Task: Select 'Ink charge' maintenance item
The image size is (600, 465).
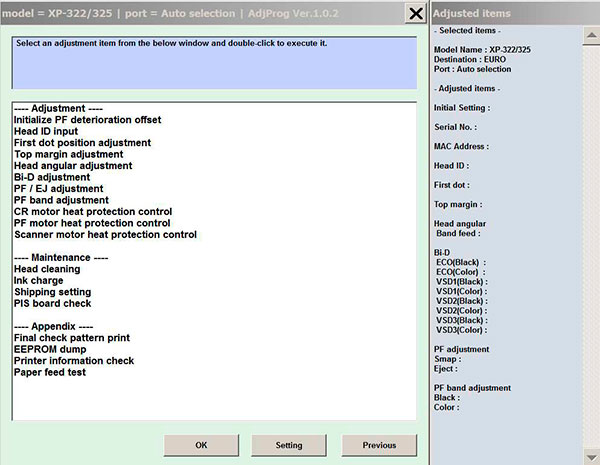Action: (39, 281)
